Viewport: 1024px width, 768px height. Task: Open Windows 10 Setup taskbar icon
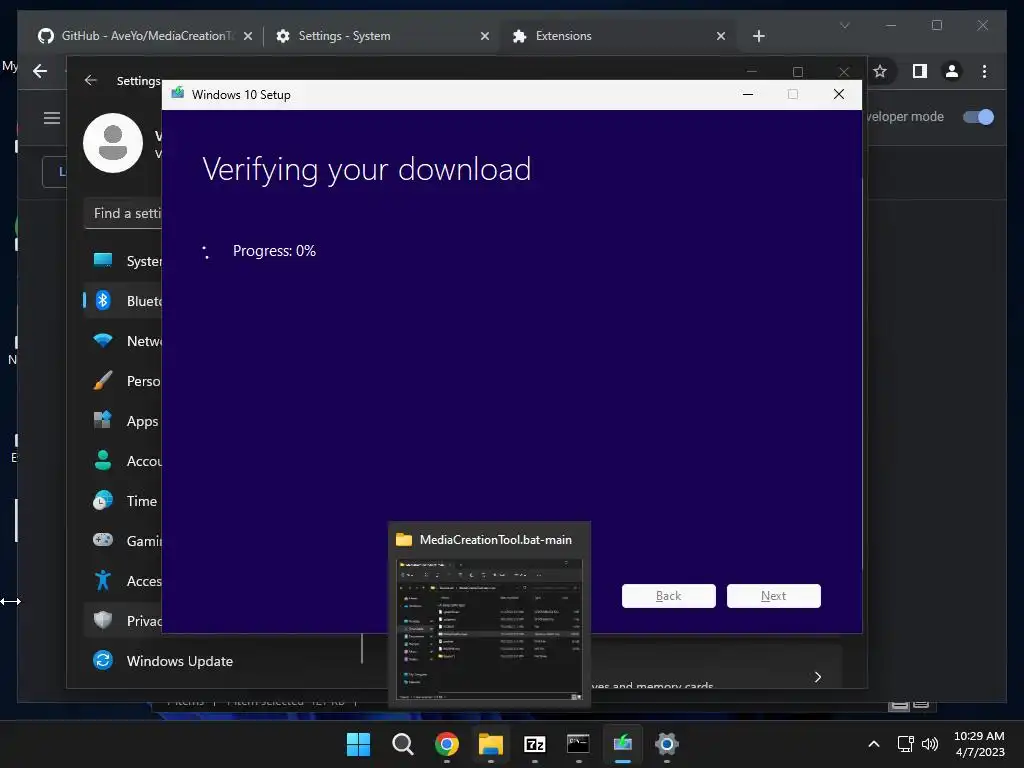point(622,744)
